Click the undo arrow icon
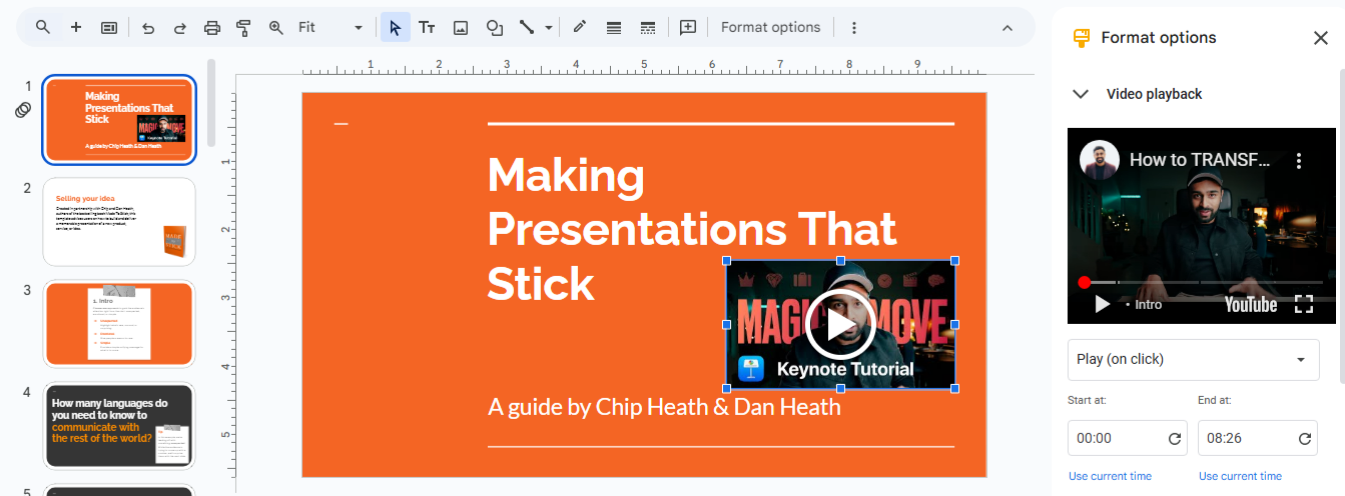1345x496 pixels. click(x=148, y=28)
